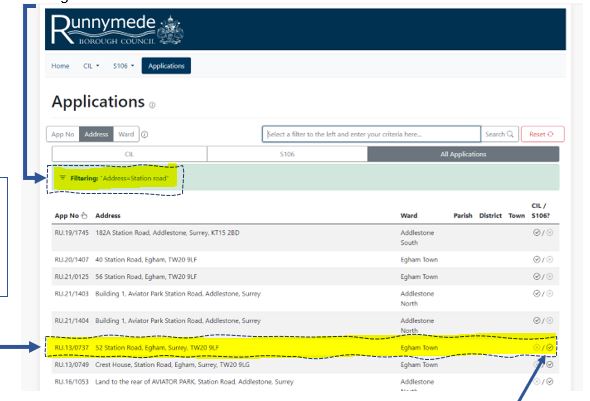Screen dimensions: 590x401
Task: Click info icon next to Ward filter
Action: coord(144,134)
